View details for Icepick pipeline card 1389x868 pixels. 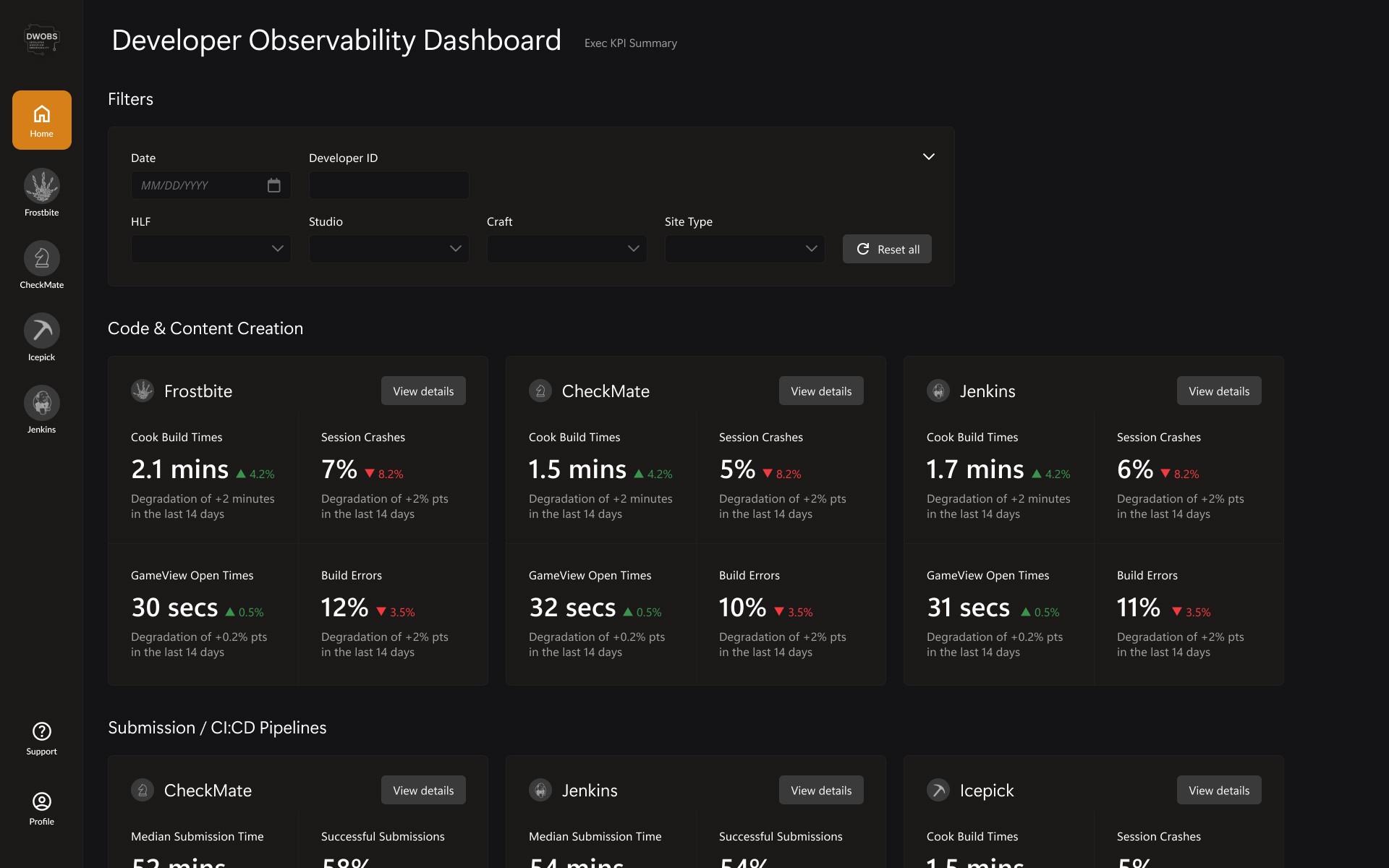tap(1218, 791)
